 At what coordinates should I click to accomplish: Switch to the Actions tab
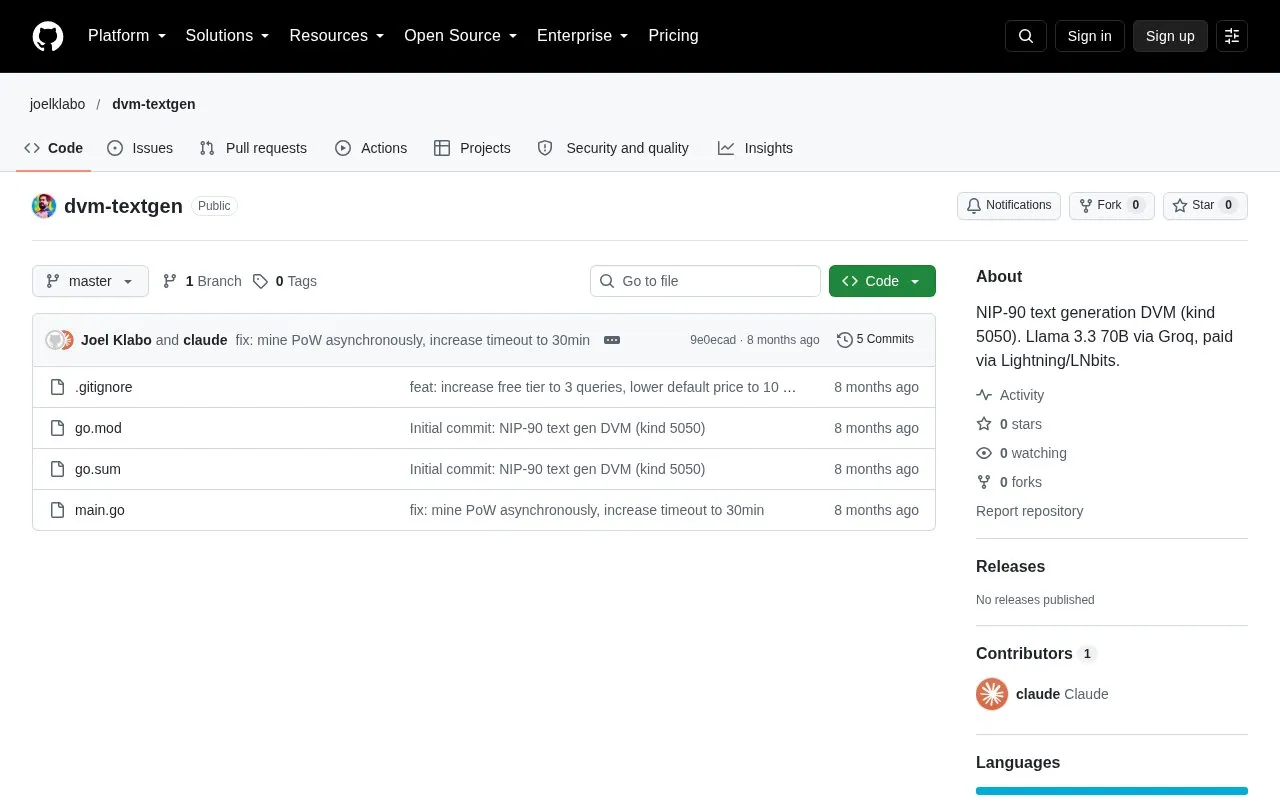click(371, 148)
